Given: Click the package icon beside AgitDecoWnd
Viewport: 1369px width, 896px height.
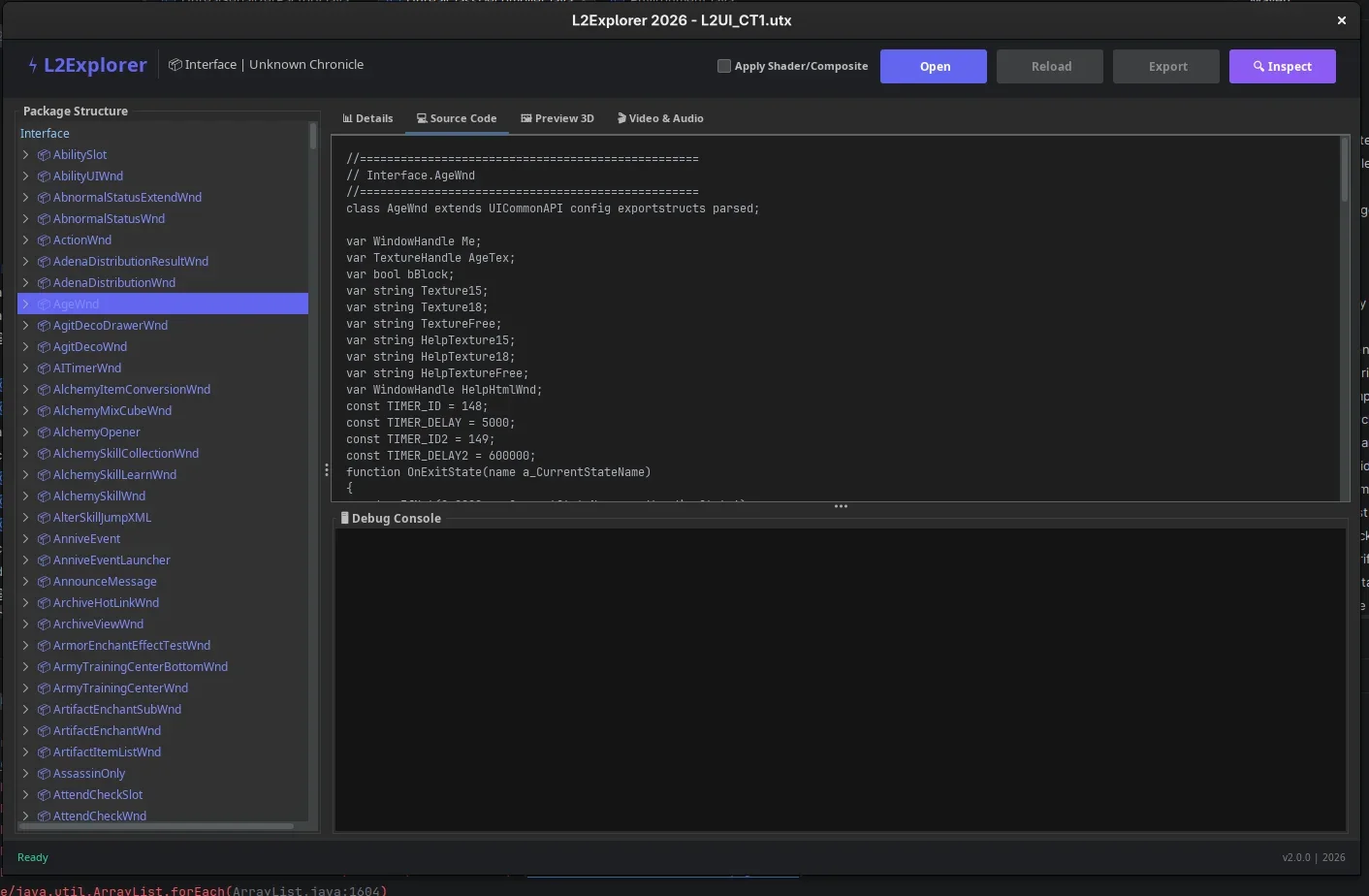Looking at the screenshot, I should (44, 347).
